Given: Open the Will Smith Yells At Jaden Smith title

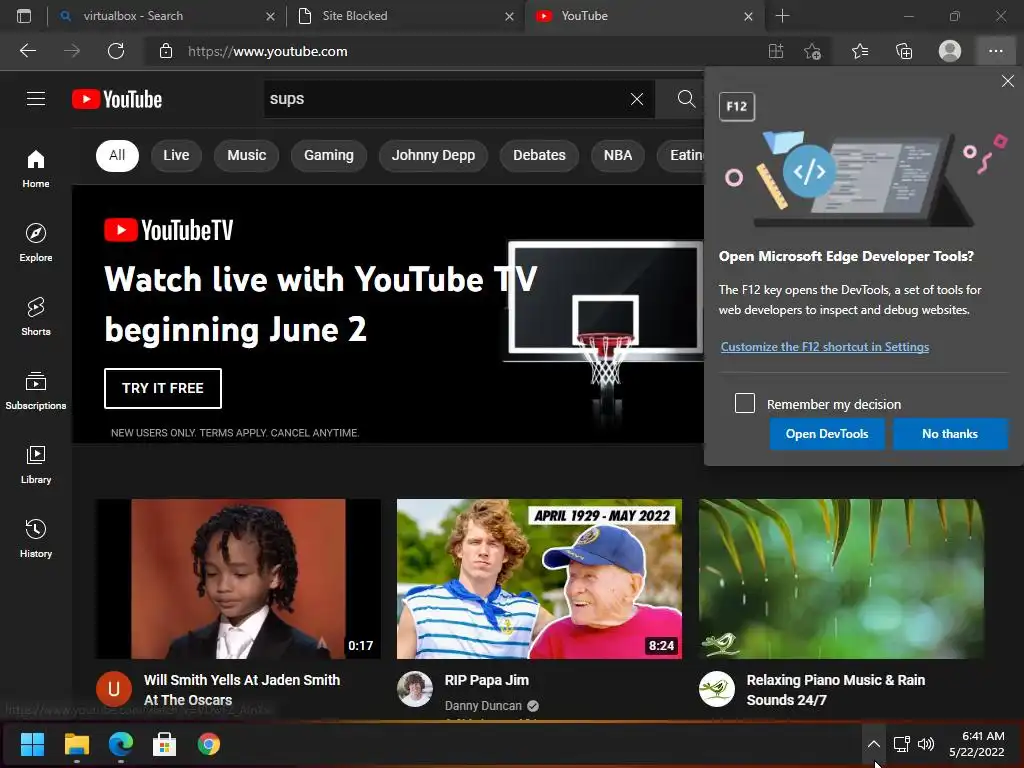Looking at the screenshot, I should point(242,690).
